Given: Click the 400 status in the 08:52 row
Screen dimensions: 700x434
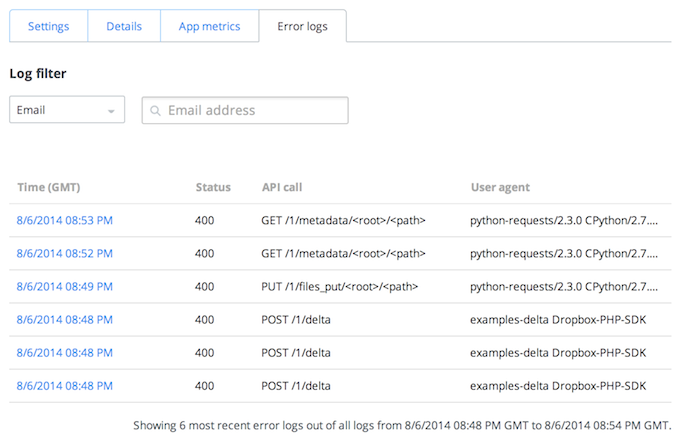Looking at the screenshot, I should 205,254.
